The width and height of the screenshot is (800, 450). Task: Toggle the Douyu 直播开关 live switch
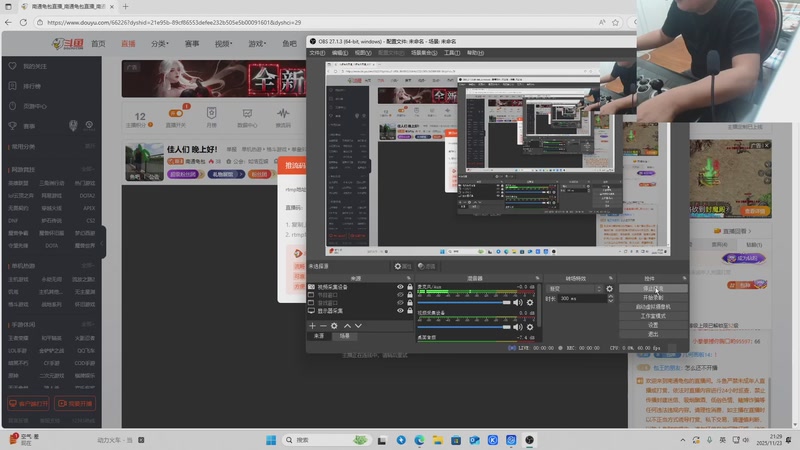click(x=176, y=113)
